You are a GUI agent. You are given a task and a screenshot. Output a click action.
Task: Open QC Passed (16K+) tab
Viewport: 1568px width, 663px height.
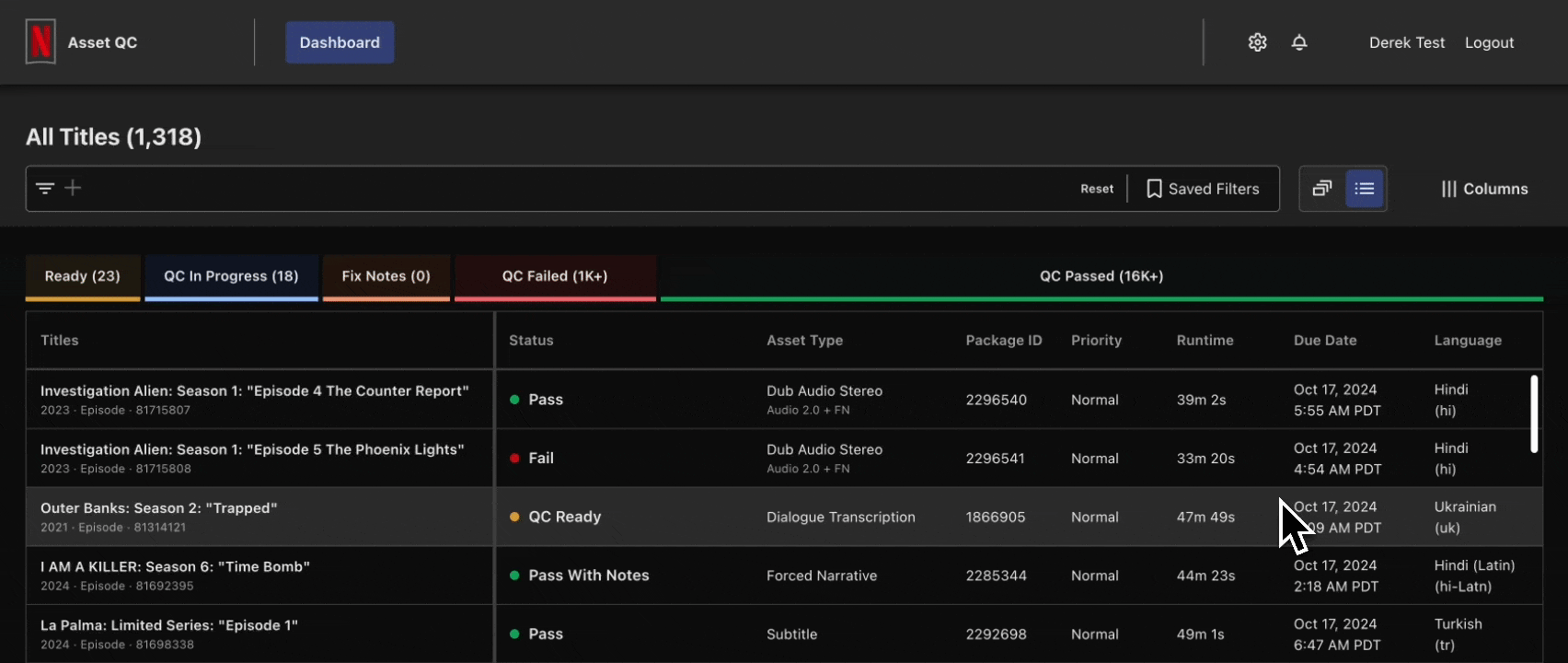pos(1101,276)
